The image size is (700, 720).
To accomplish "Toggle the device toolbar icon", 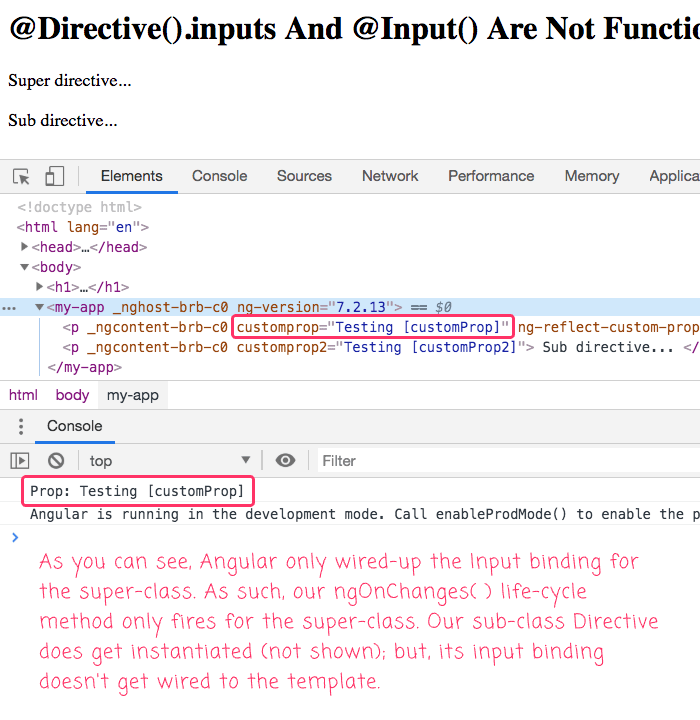I will 54,176.
